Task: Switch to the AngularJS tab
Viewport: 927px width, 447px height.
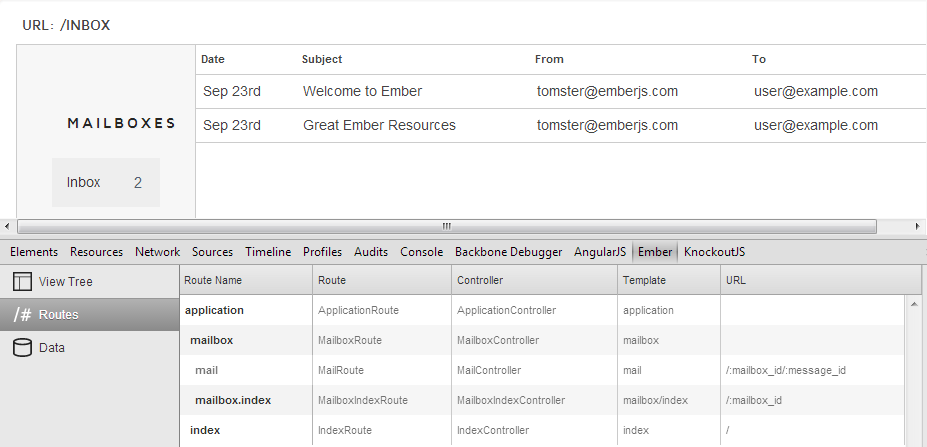Action: 599,252
